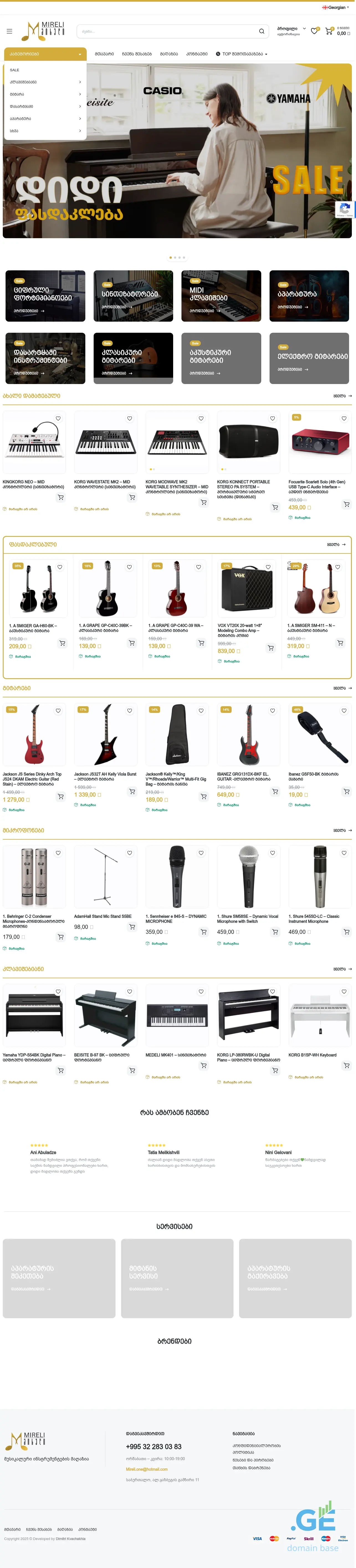Screen dimensions: 356x1568
Task: Open the shopping cart in header
Action: click(329, 31)
